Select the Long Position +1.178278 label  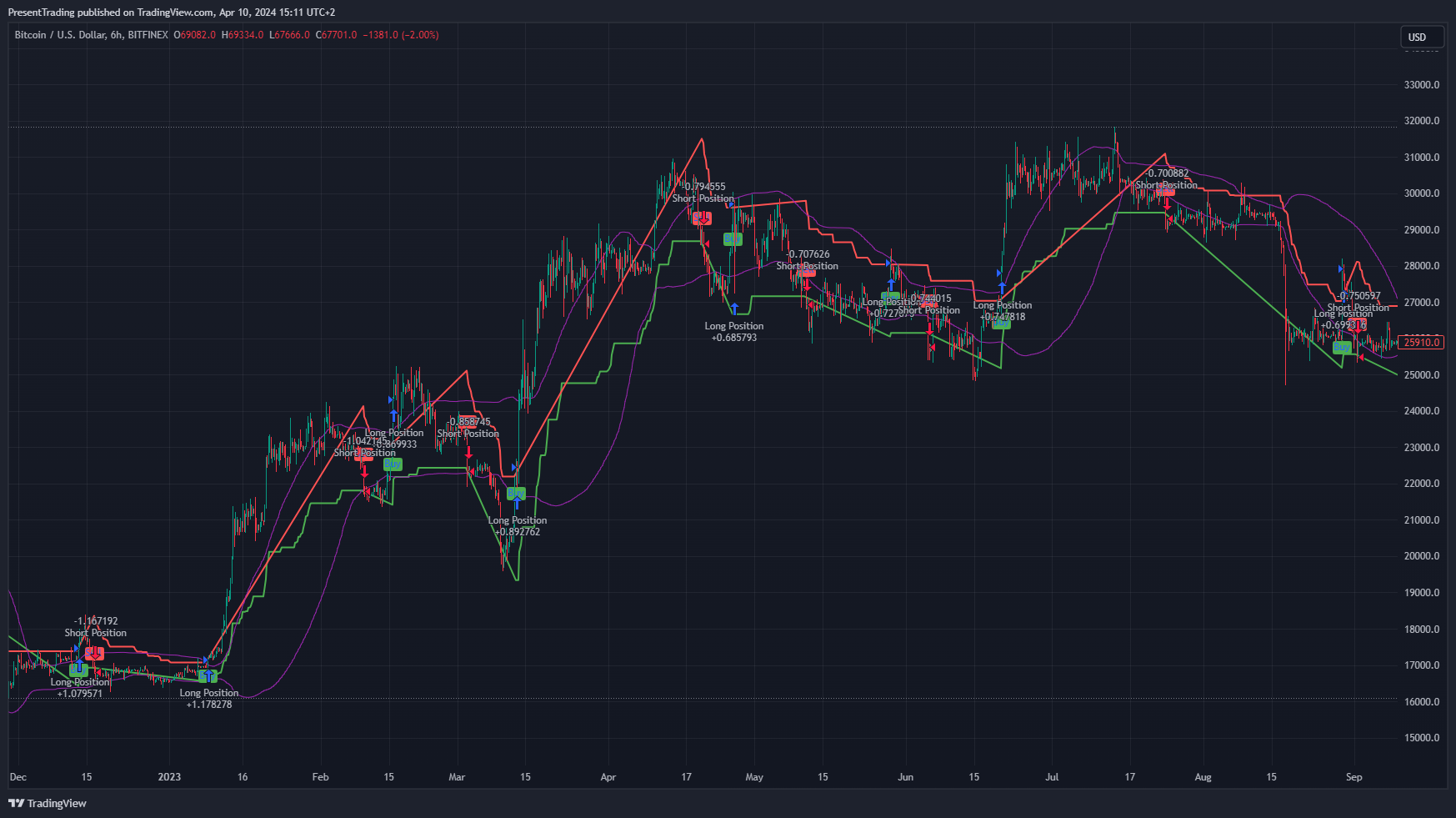click(209, 699)
